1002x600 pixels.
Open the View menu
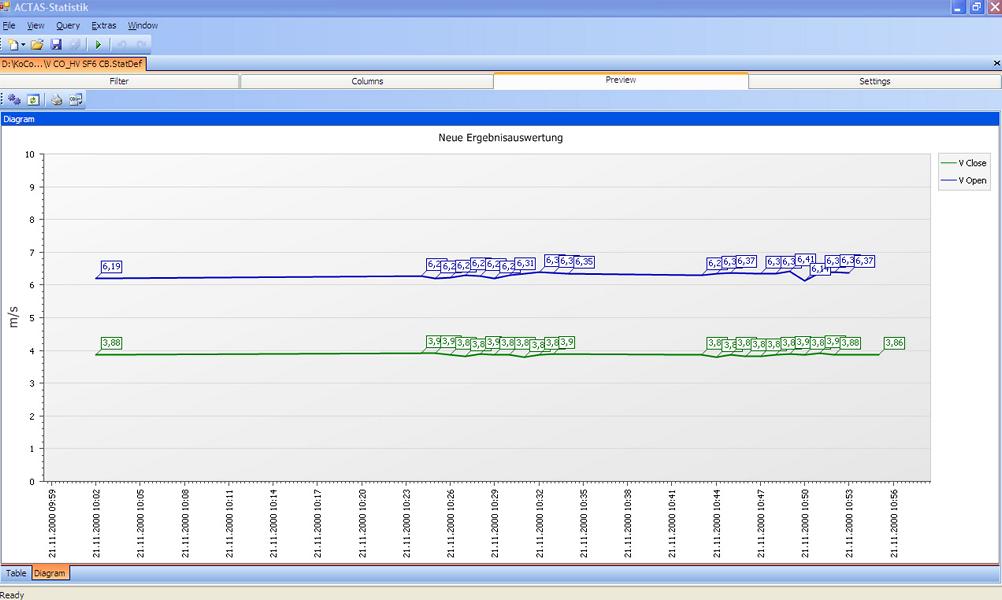[x=36, y=26]
